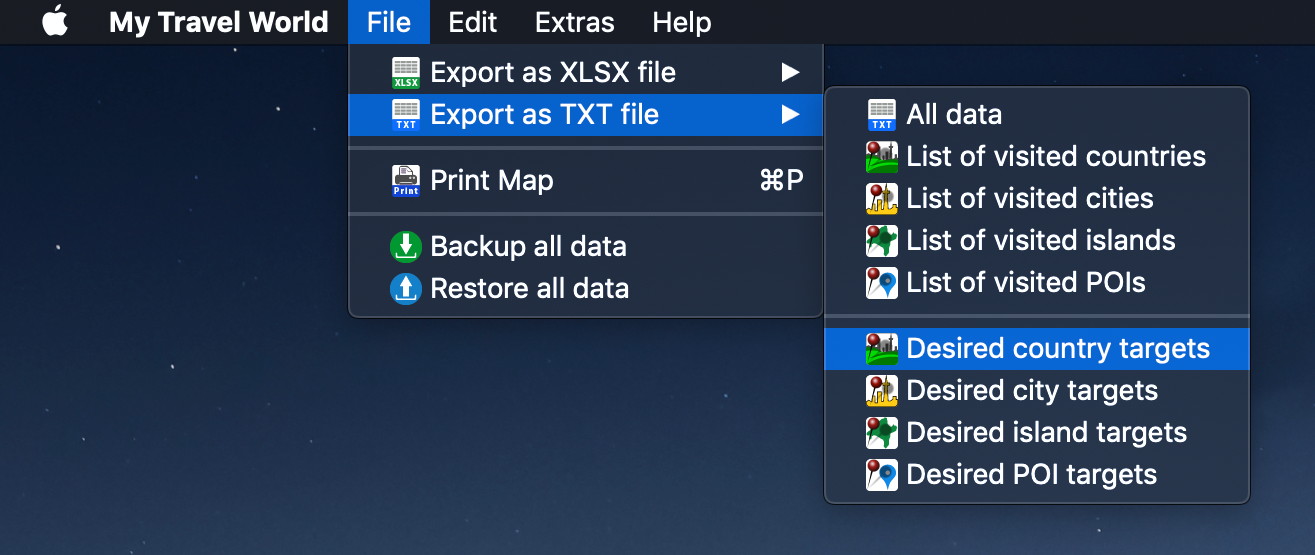Click the green Backup download icon
Image resolution: width=1315 pixels, height=555 pixels.
(406, 247)
